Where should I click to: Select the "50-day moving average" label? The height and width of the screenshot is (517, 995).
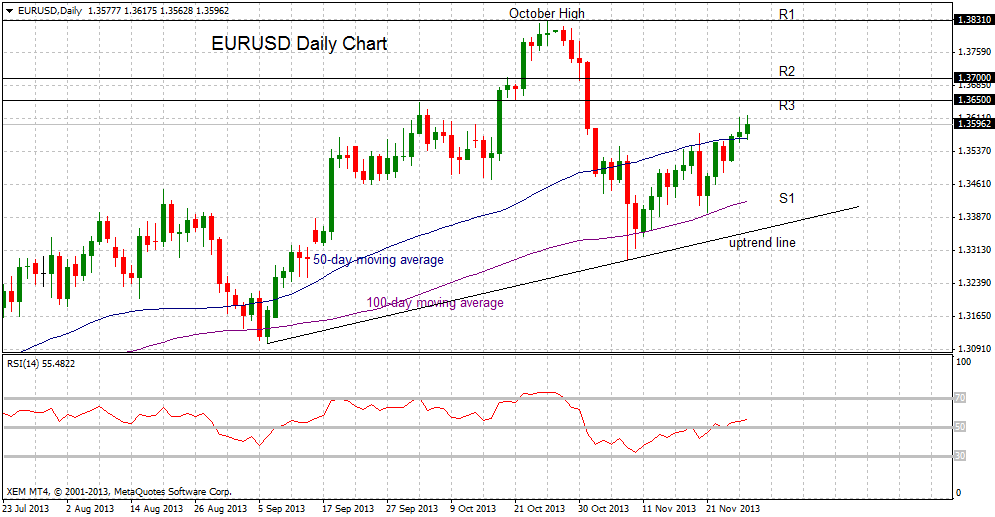(378, 259)
